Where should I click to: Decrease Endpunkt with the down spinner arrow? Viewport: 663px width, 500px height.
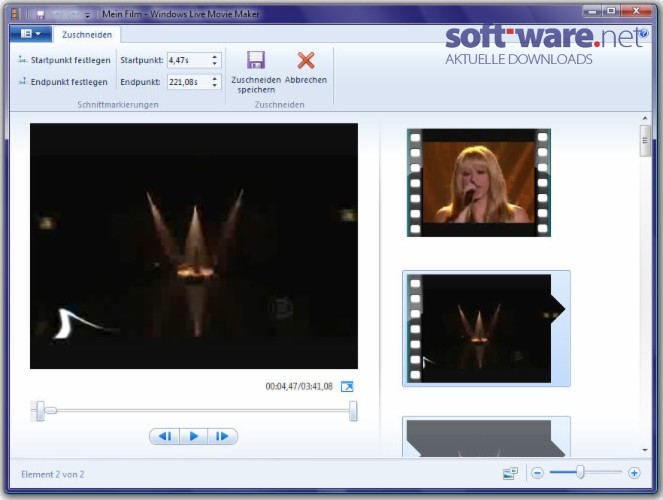[215, 85]
